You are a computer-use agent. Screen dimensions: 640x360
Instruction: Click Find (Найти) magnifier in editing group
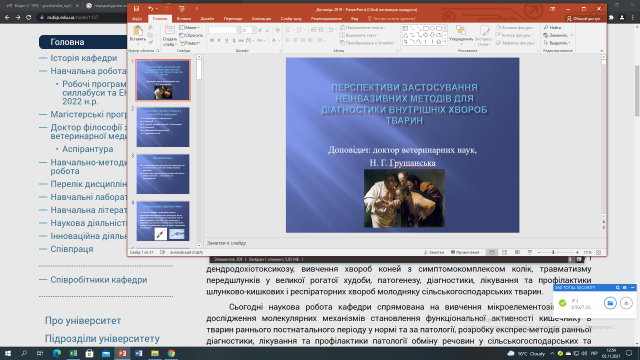coord(553,28)
